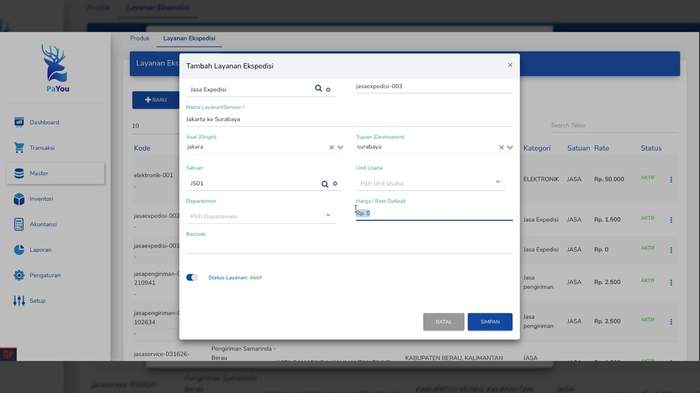700x393 pixels.
Task: Open Transaksi cart menu
Action: (x=34, y=148)
